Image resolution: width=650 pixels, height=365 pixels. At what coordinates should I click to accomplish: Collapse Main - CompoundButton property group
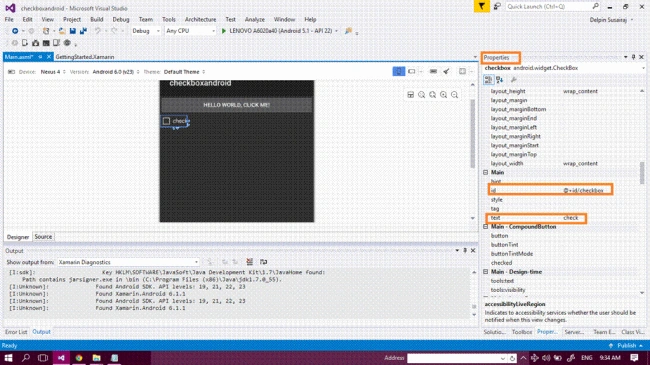pyautogui.click(x=485, y=227)
